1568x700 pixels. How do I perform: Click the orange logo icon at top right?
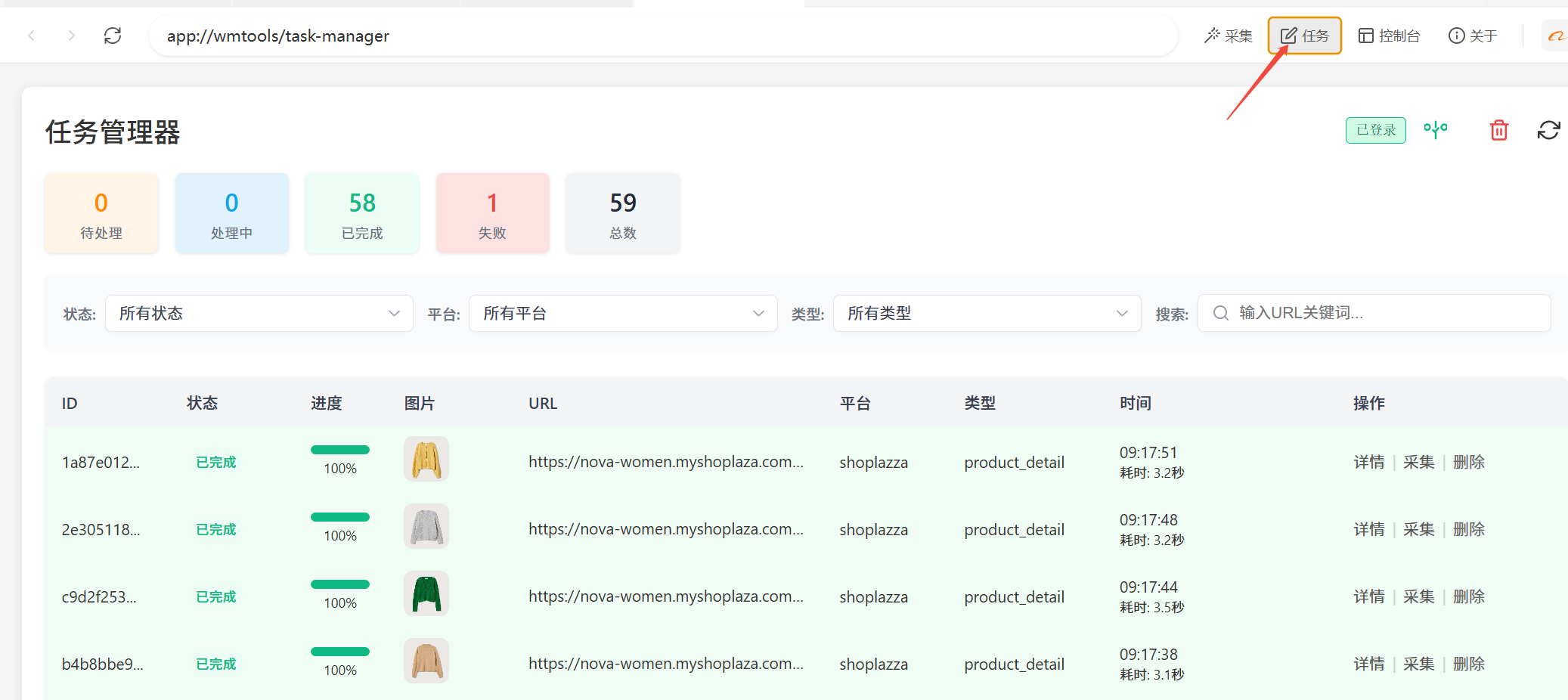tap(1555, 36)
